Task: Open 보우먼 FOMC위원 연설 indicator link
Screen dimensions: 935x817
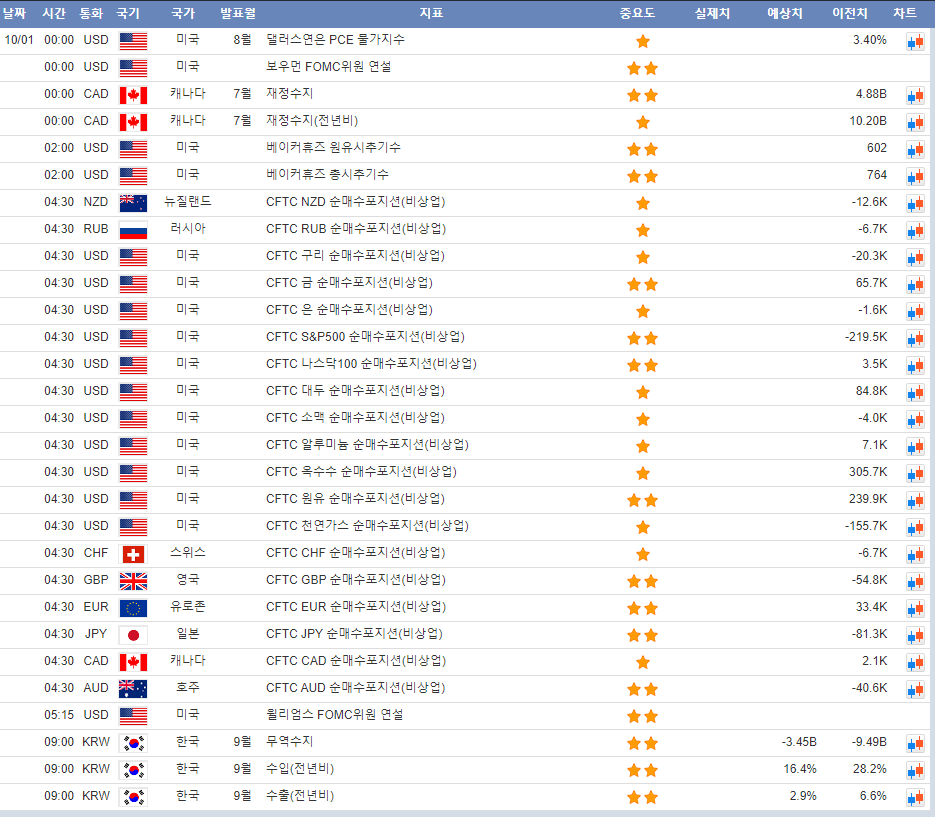Action: [x=329, y=67]
